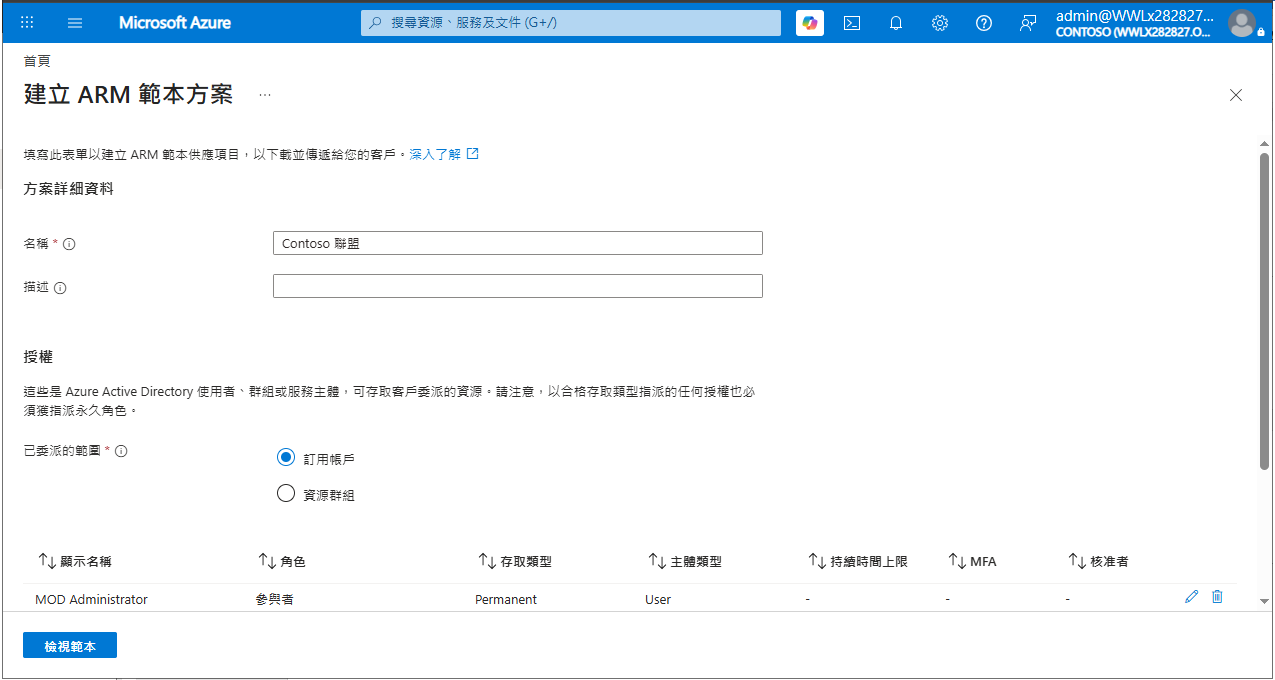Delete the MOD Administrator authorization
The height and width of the screenshot is (680, 1275).
(1217, 596)
